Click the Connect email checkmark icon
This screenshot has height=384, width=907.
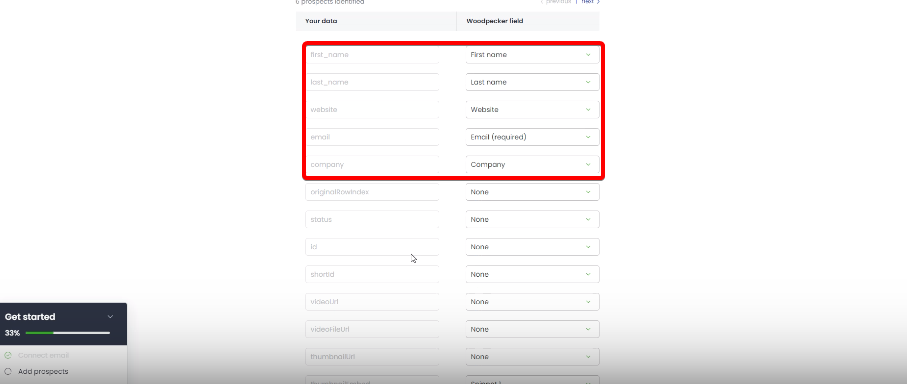click(8, 356)
